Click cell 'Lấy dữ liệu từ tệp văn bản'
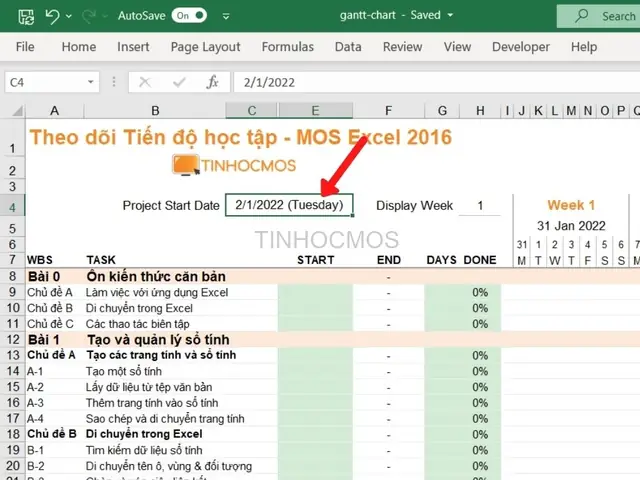The height and width of the screenshot is (480, 640). 149,387
